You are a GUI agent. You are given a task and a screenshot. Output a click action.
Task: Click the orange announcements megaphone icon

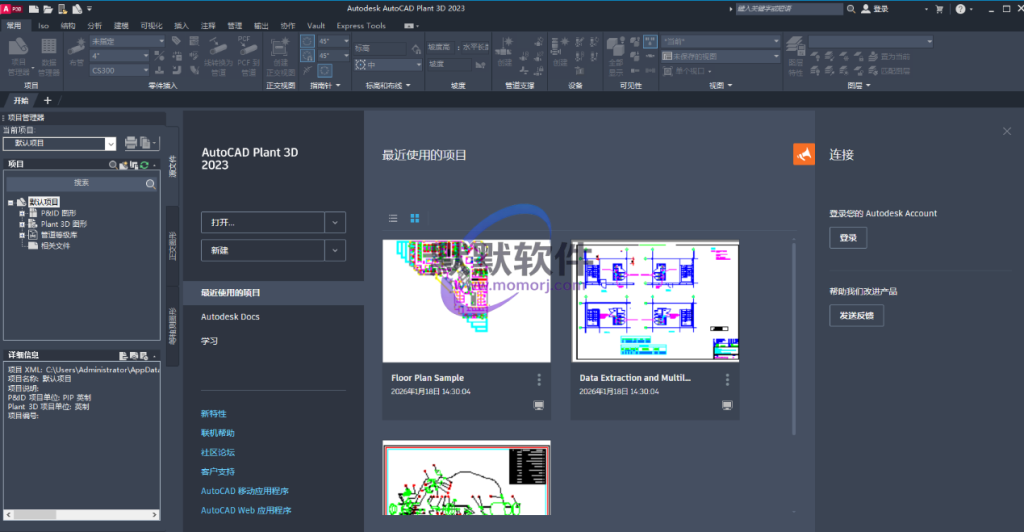(x=804, y=154)
